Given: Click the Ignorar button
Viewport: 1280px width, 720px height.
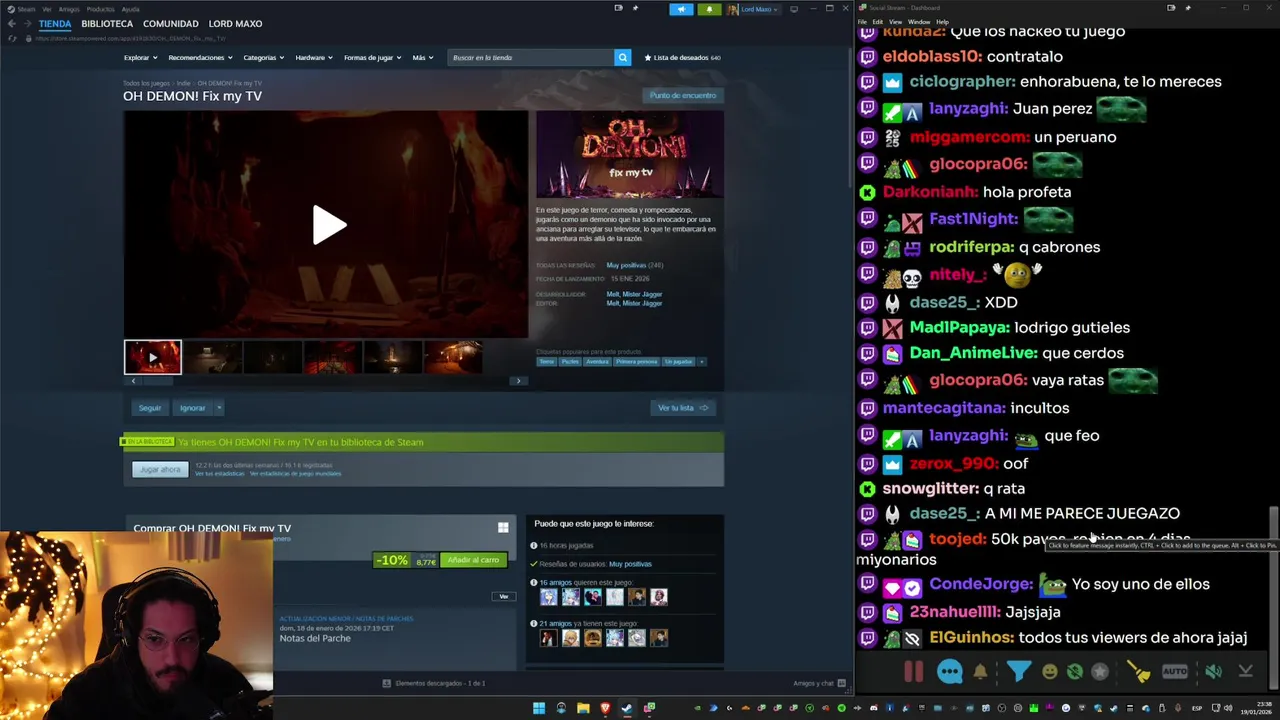Looking at the screenshot, I should [192, 408].
